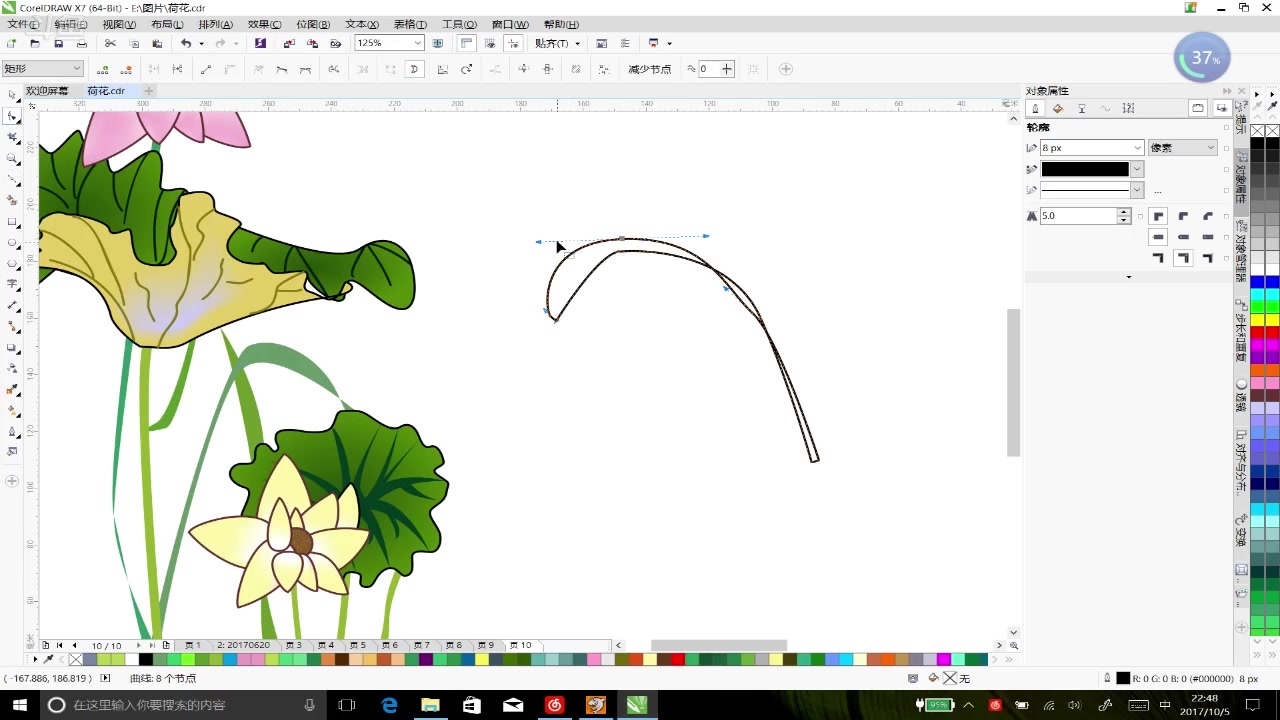Select the Pick tool arrow in the toolbox

13,95
